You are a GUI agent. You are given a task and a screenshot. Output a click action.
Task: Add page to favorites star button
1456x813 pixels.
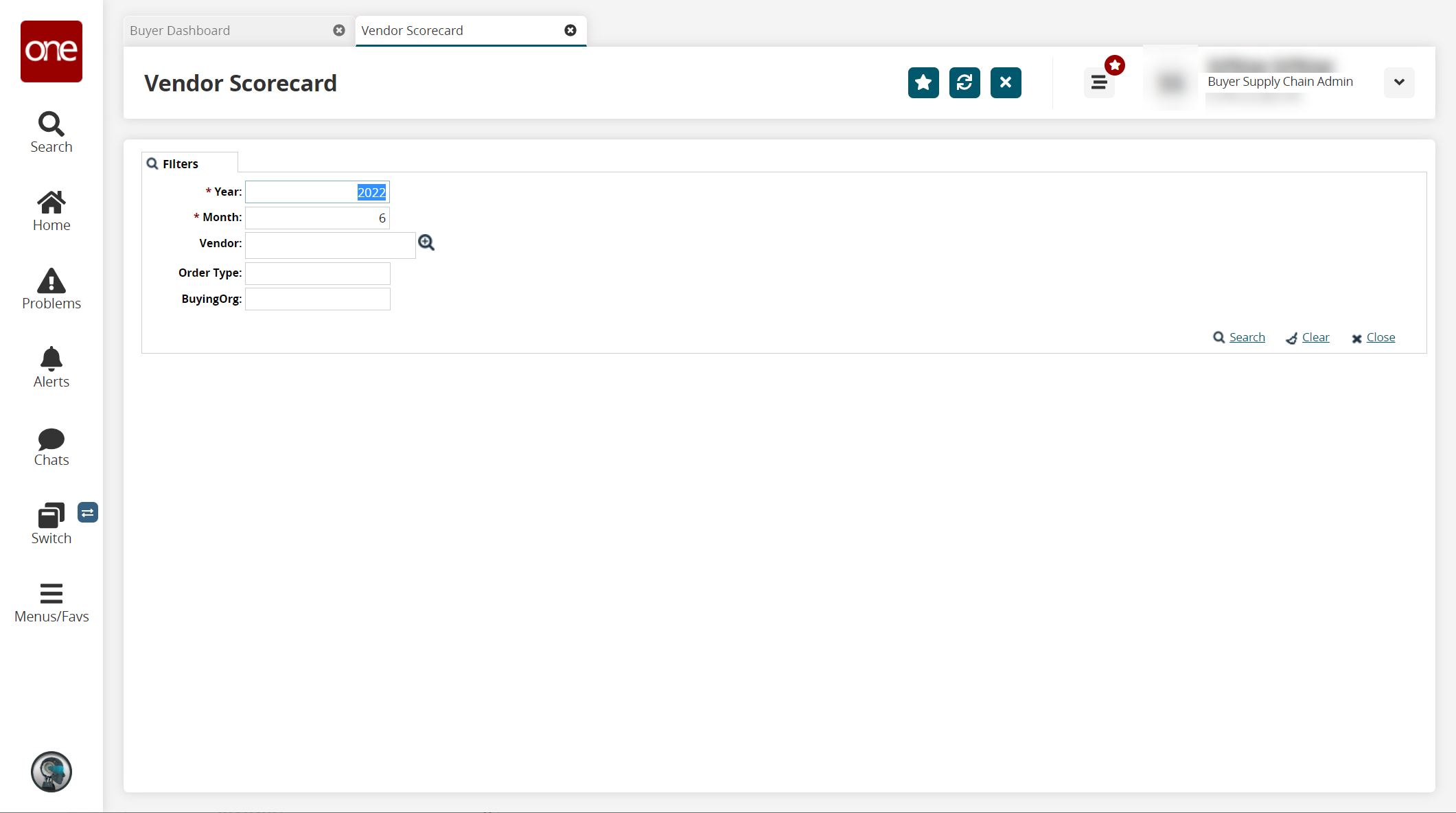[923, 83]
